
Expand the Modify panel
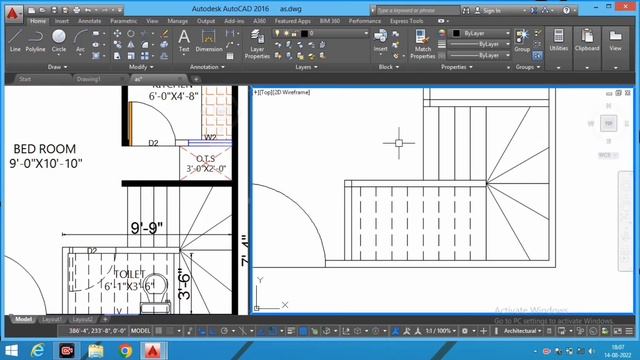tap(141, 67)
